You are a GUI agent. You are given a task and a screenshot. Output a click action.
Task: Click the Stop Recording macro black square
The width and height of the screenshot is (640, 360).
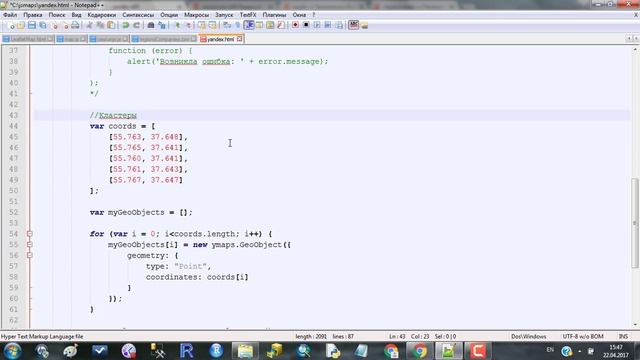[x=306, y=25]
